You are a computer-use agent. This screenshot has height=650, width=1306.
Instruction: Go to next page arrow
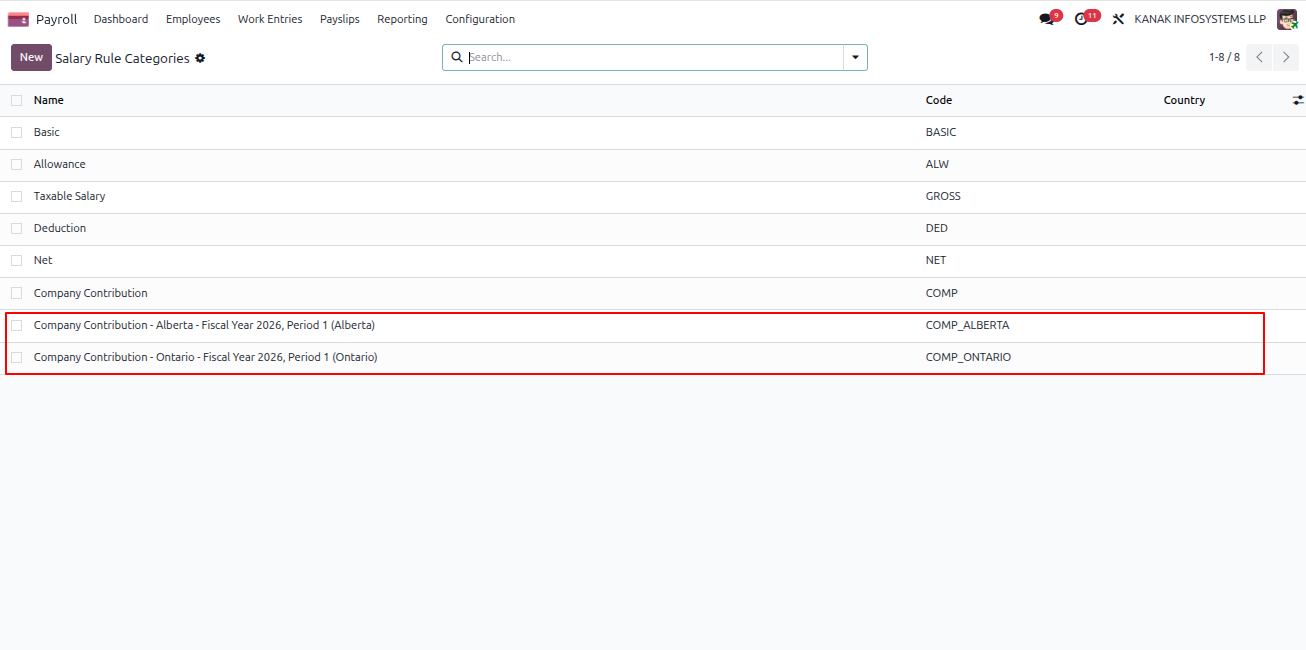point(1286,57)
